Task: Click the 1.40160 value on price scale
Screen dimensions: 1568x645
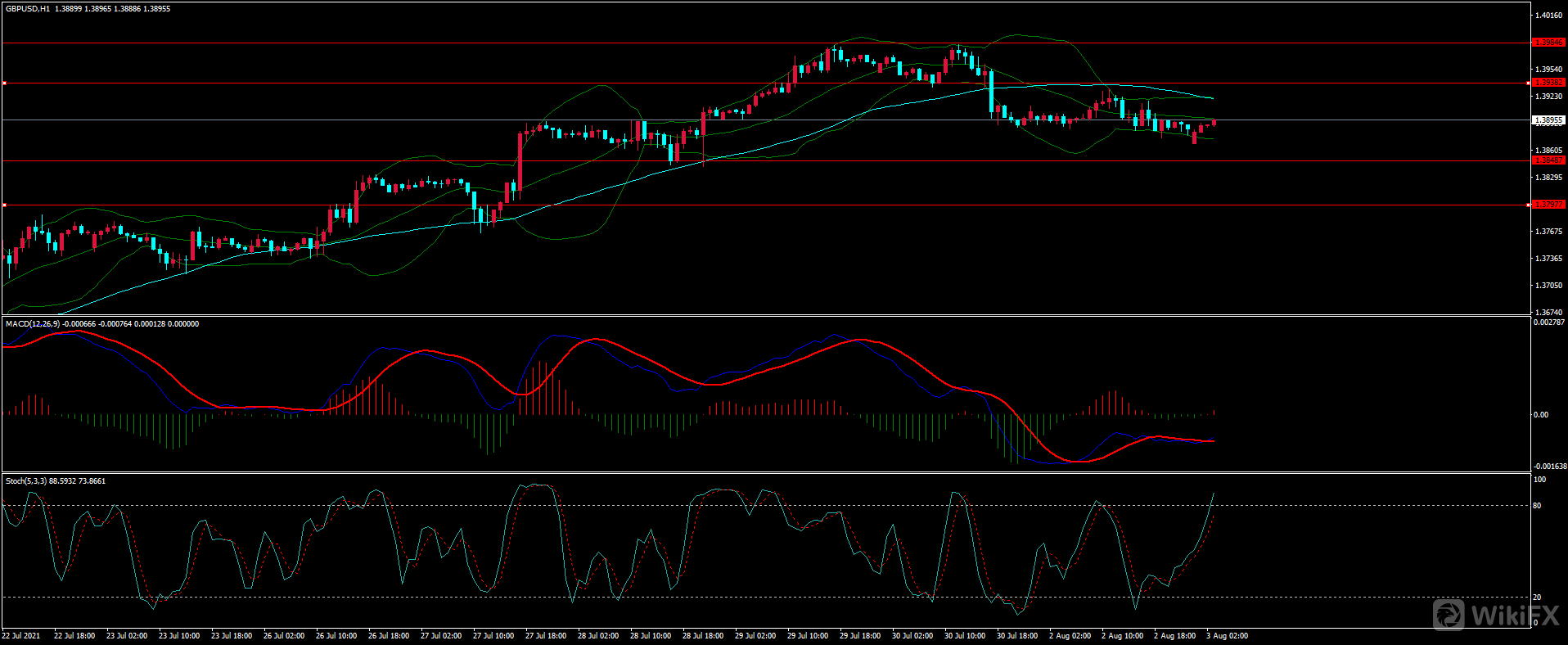Action: (1548, 16)
